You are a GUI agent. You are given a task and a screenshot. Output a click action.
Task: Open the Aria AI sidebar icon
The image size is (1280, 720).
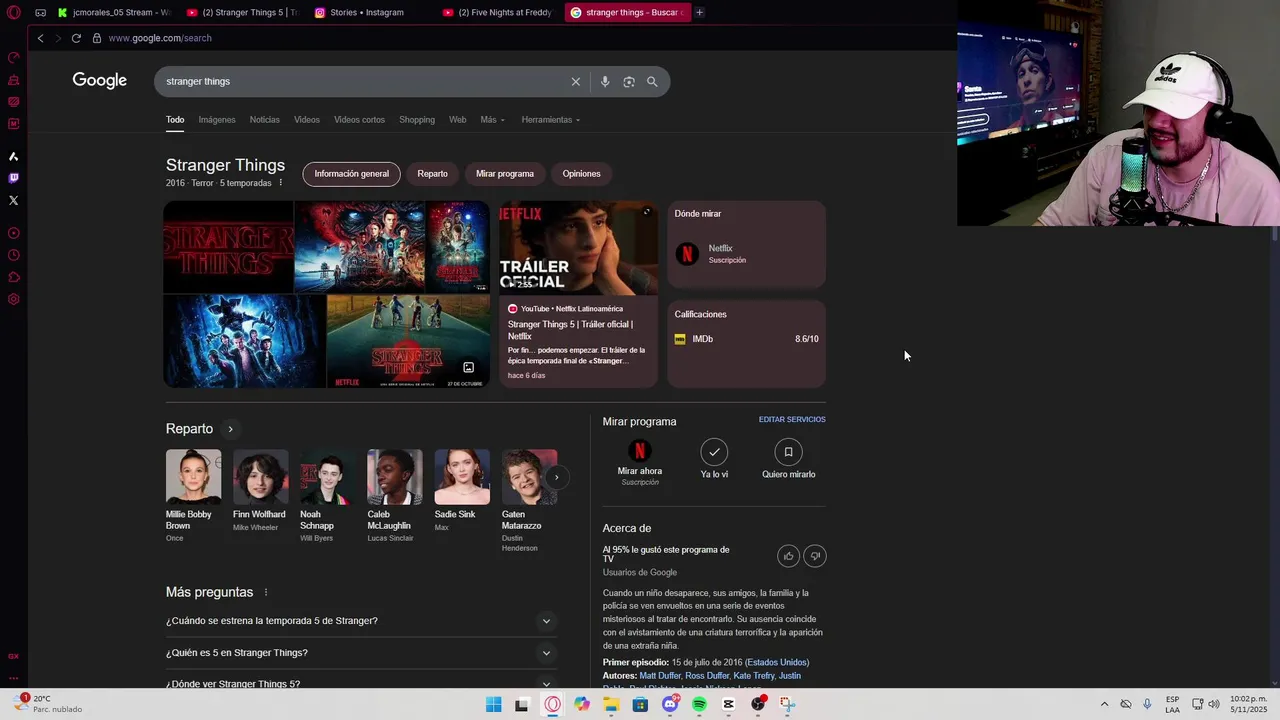[x=14, y=156]
